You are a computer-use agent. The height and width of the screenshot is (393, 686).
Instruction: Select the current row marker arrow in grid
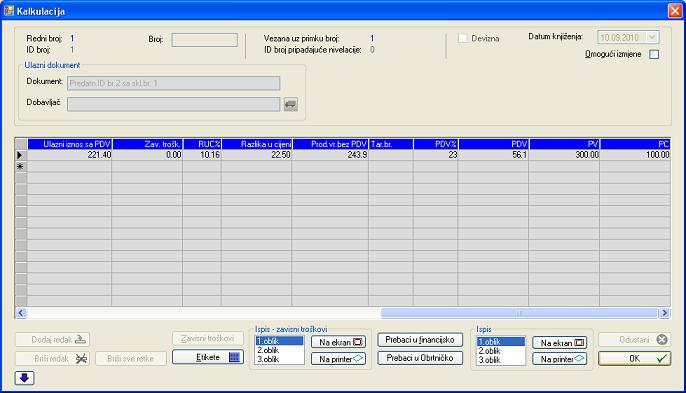tap(21, 155)
